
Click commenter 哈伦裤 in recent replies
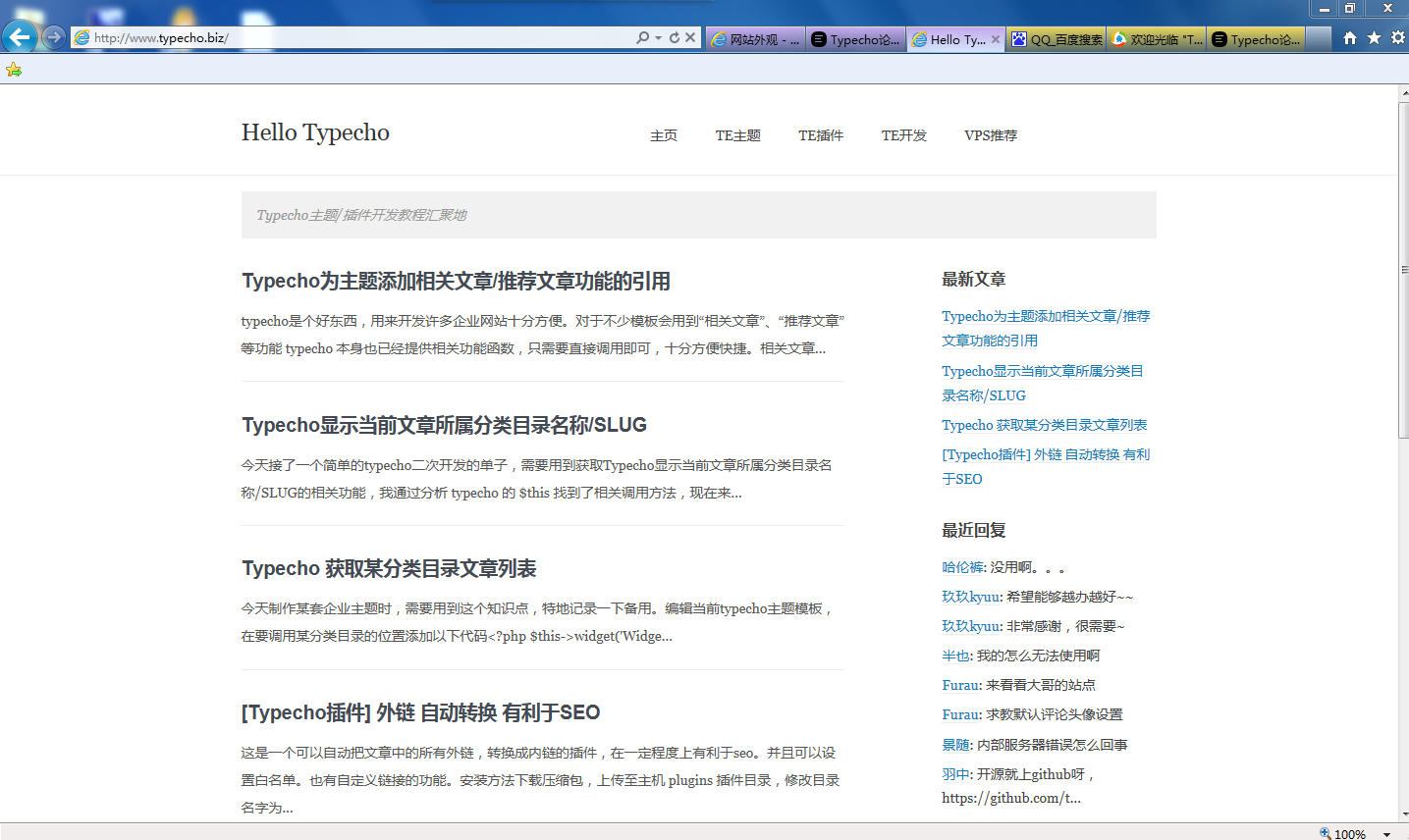click(x=962, y=567)
